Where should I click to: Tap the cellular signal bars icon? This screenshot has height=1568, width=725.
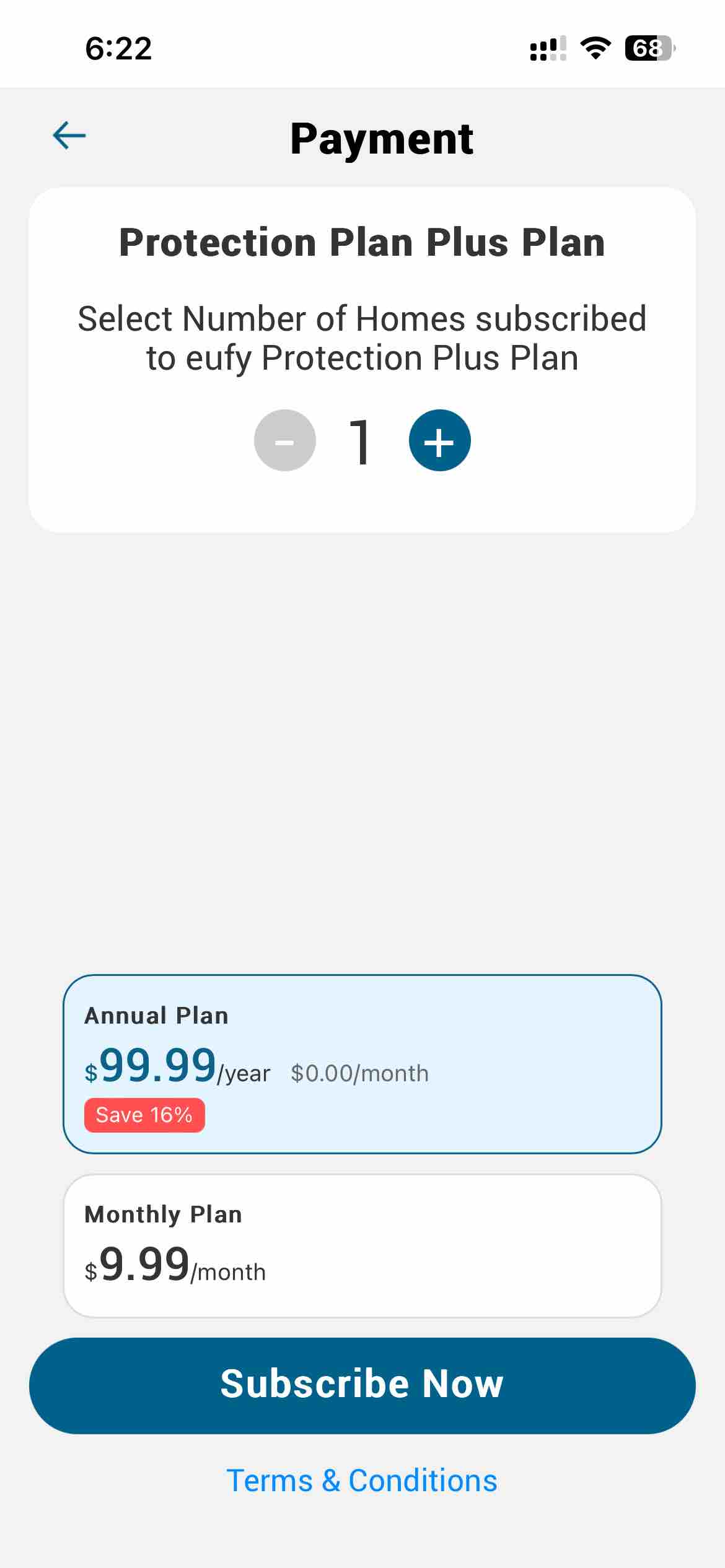548,48
